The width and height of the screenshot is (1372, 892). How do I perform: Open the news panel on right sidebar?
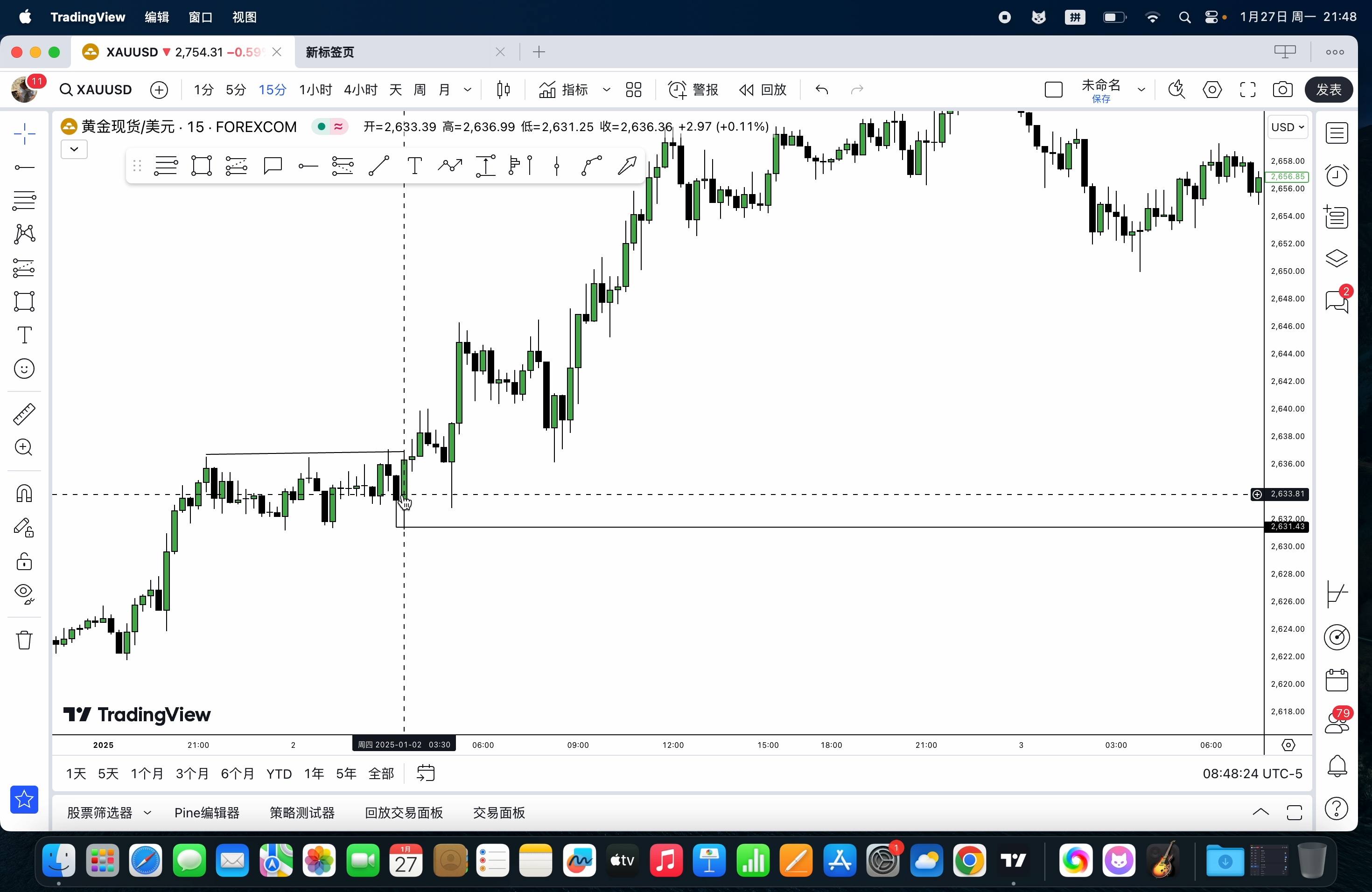point(1336,217)
